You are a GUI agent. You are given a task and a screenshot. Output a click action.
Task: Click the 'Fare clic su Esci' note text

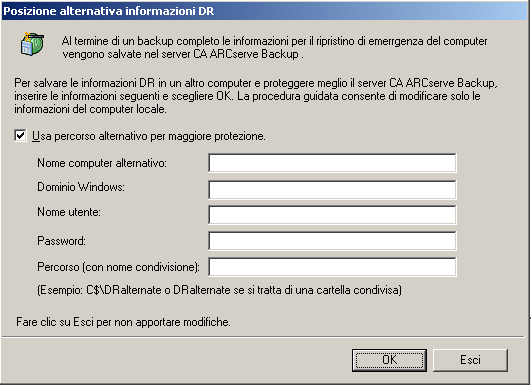pos(123,322)
